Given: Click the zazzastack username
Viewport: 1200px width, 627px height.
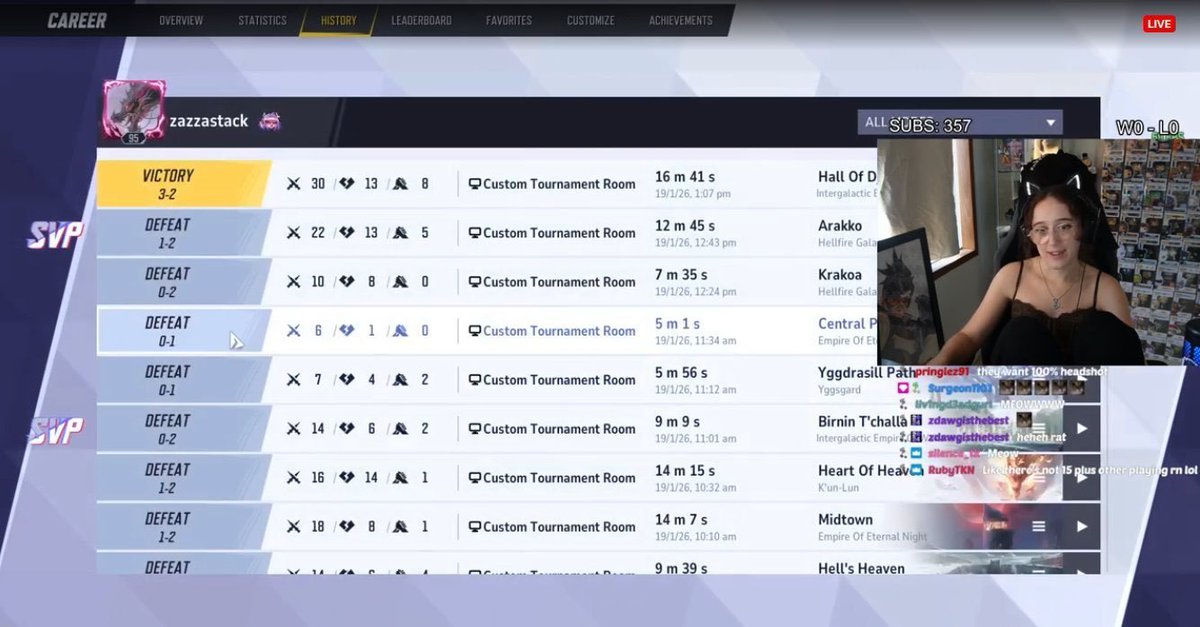Looking at the screenshot, I should (208, 121).
